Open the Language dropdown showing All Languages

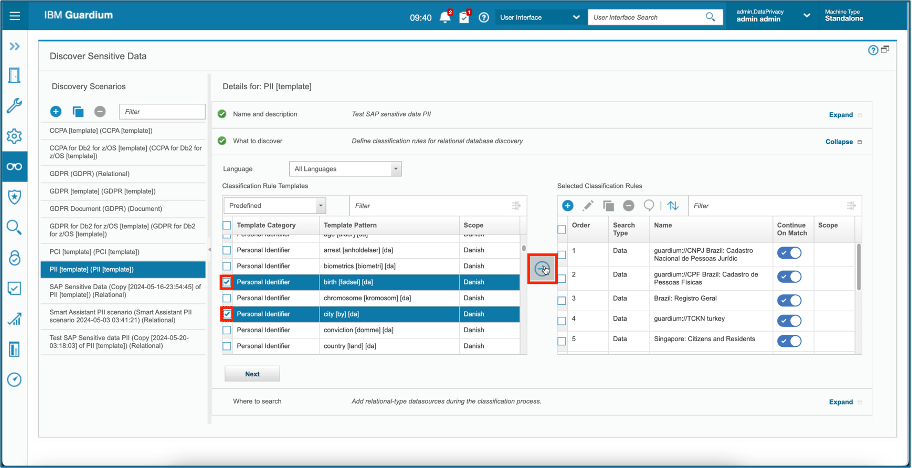tap(345, 169)
